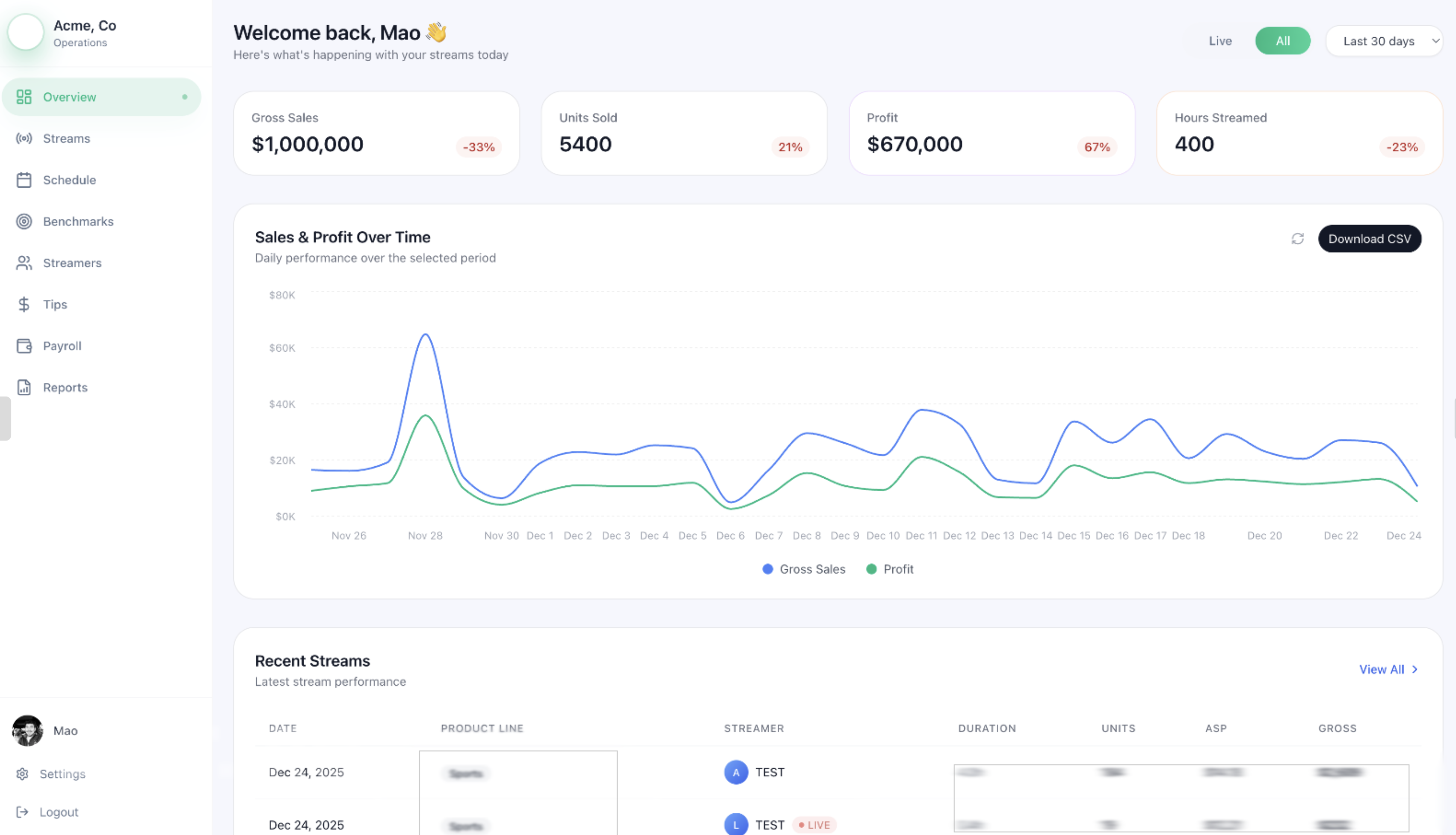1456x835 pixels.
Task: Expand the sidebar collapse handle
Action: tap(5, 418)
